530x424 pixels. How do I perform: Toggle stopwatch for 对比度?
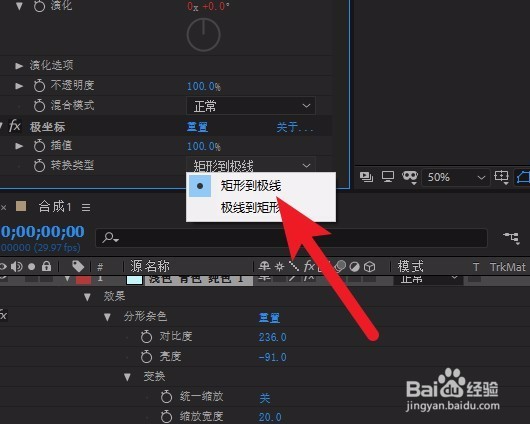click(146, 337)
